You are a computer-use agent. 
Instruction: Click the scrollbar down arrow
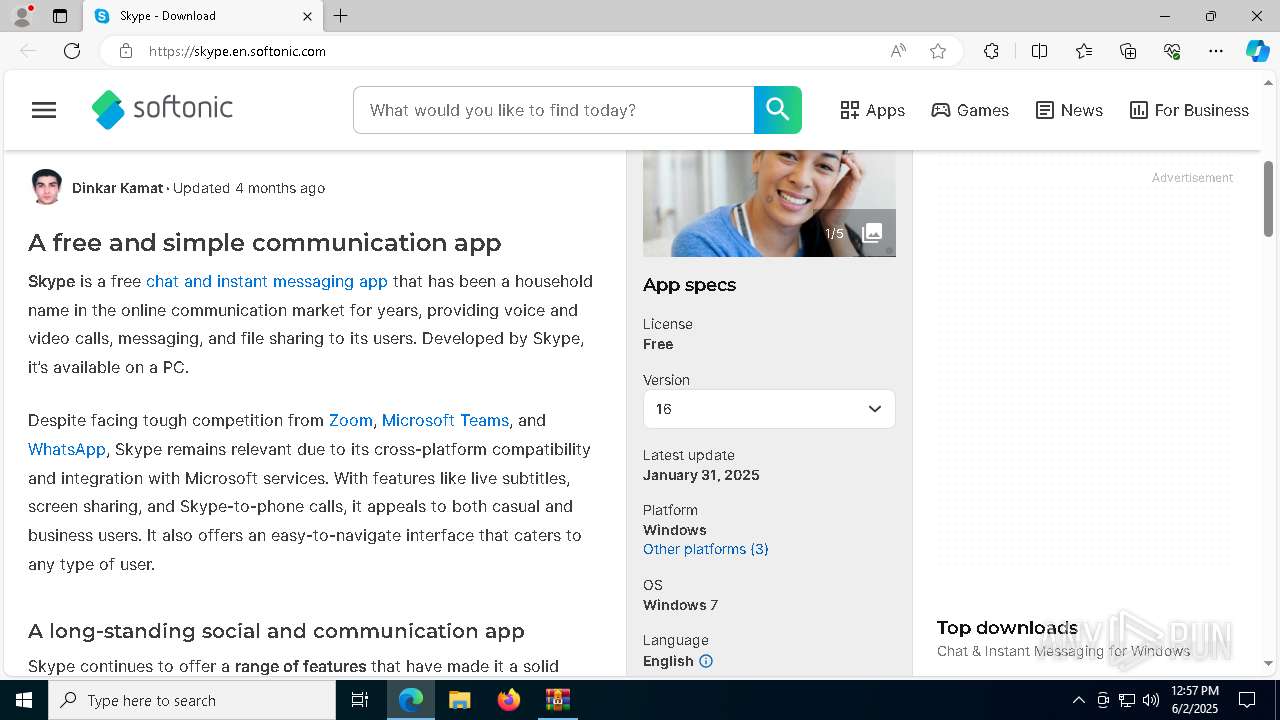point(1268,663)
